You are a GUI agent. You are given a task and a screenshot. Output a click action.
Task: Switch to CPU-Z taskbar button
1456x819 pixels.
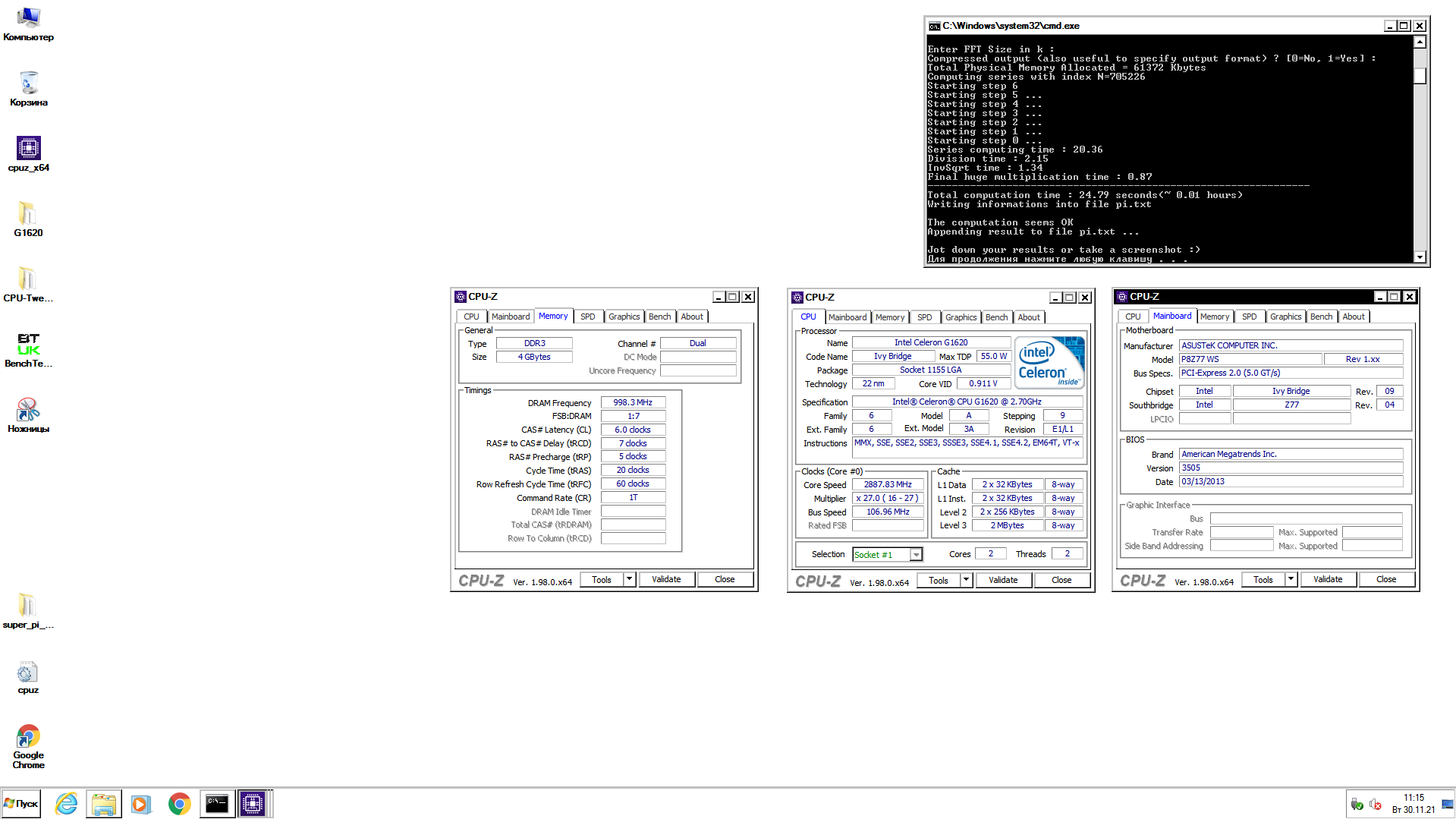tap(253, 804)
